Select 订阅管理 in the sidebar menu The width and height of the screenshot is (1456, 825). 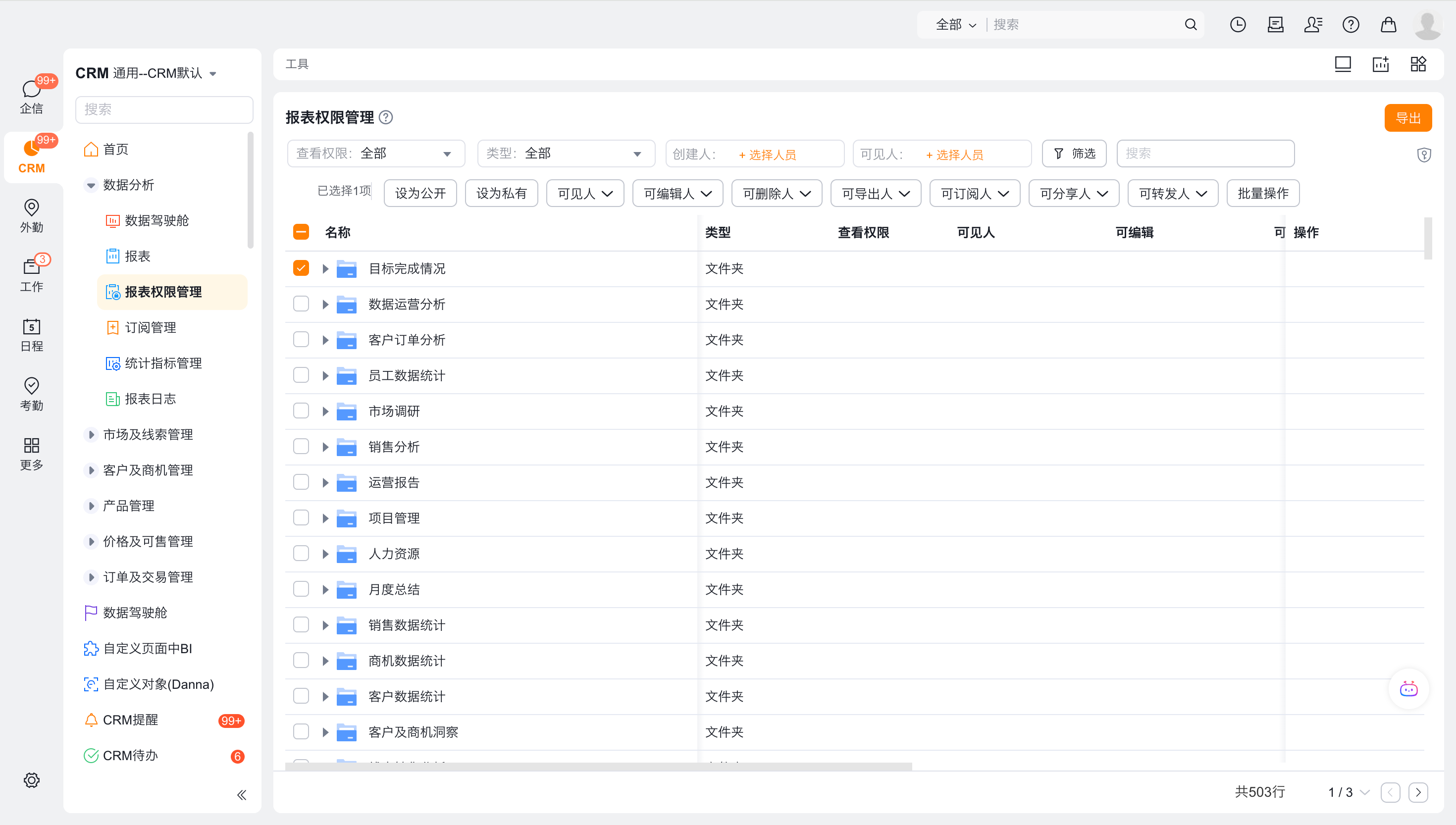pyautogui.click(x=150, y=327)
